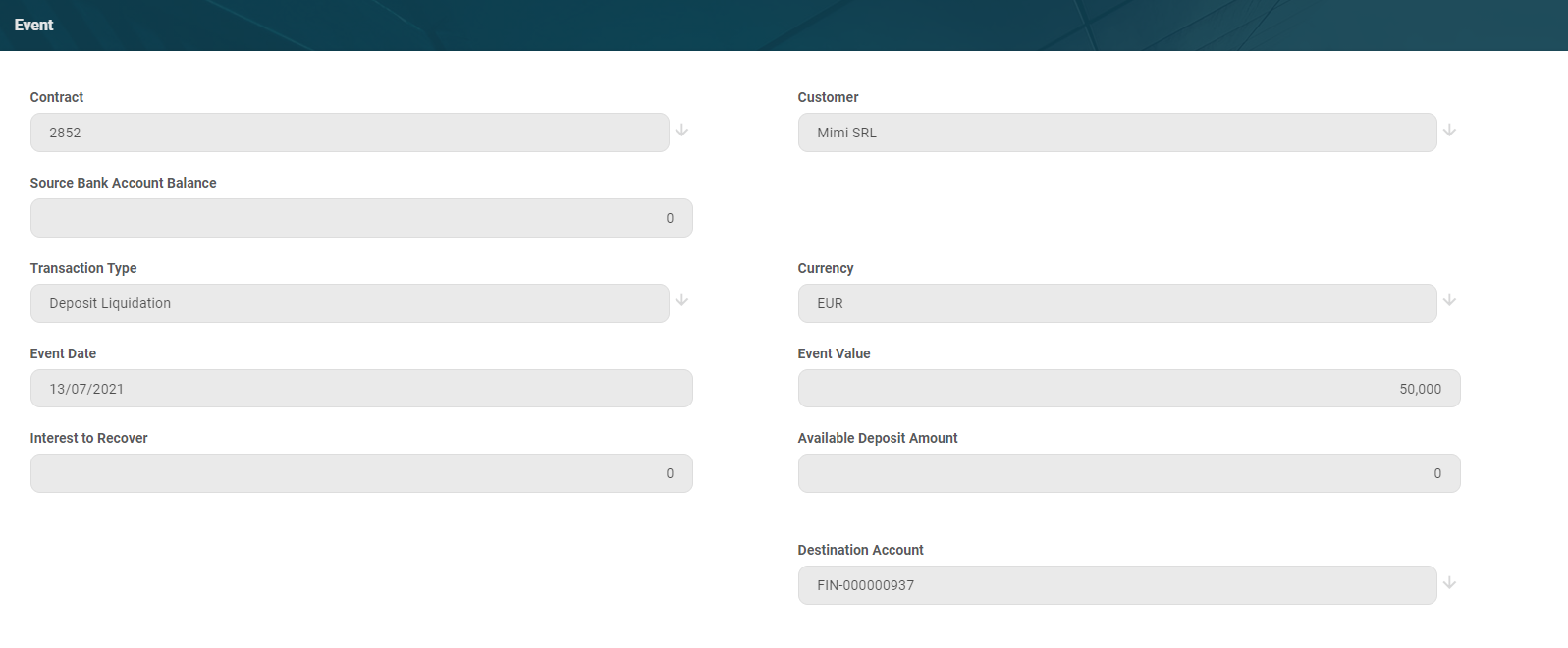
Task: Click the arrow icon beside the Contract field
Action: pyautogui.click(x=681, y=131)
